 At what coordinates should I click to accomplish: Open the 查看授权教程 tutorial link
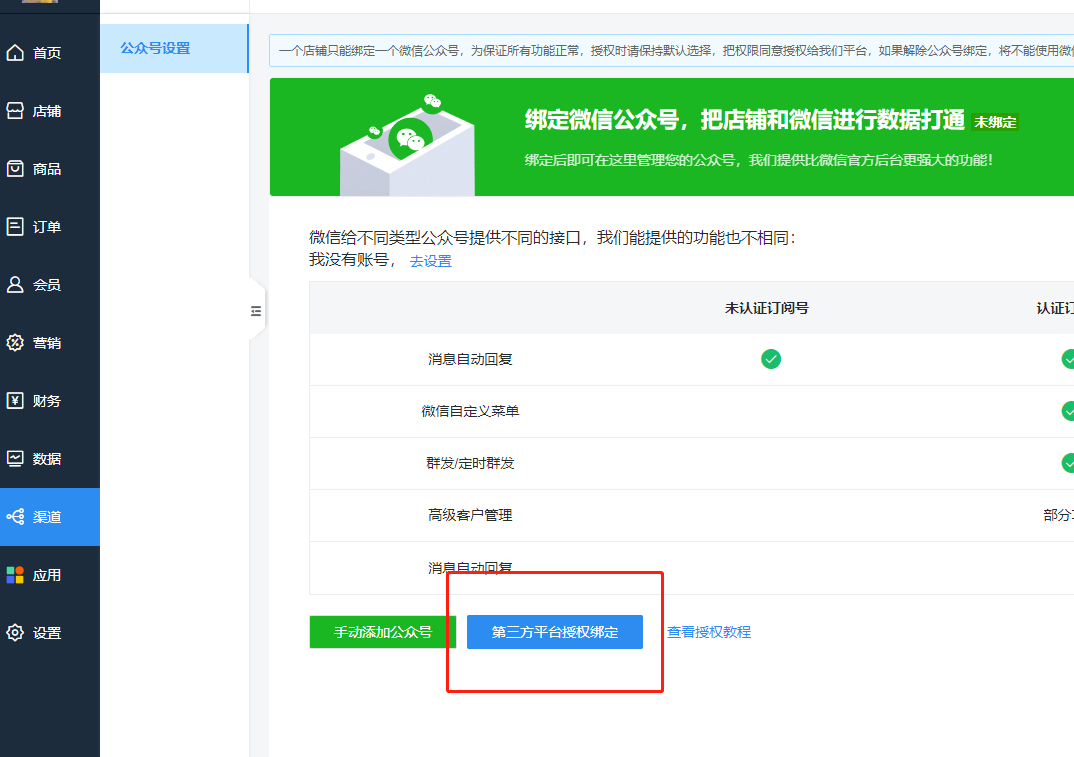point(707,632)
